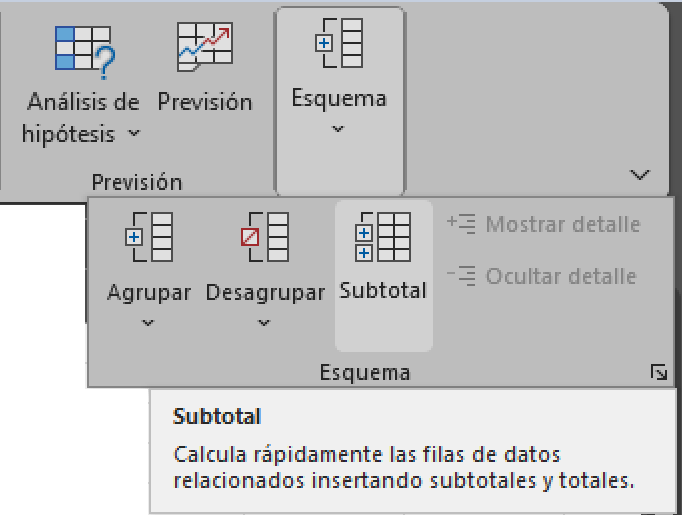Click the Análisis de hipótesis table icon

(84, 52)
